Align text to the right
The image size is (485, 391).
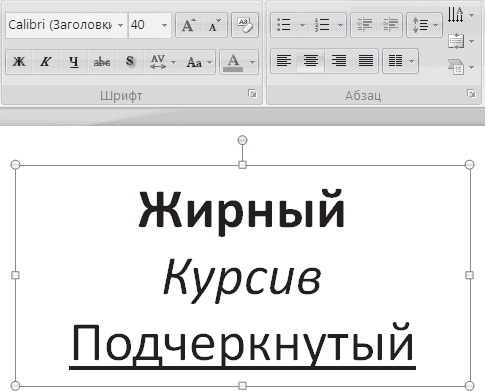coord(338,61)
